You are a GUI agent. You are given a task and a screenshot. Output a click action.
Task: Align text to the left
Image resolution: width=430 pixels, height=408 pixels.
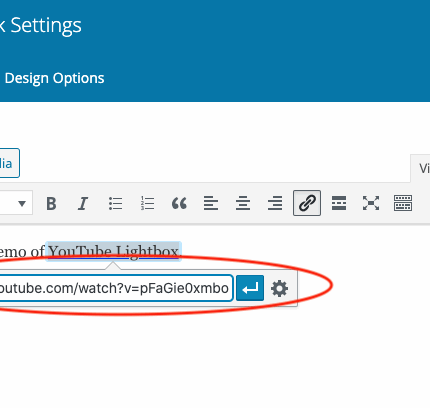click(x=211, y=203)
